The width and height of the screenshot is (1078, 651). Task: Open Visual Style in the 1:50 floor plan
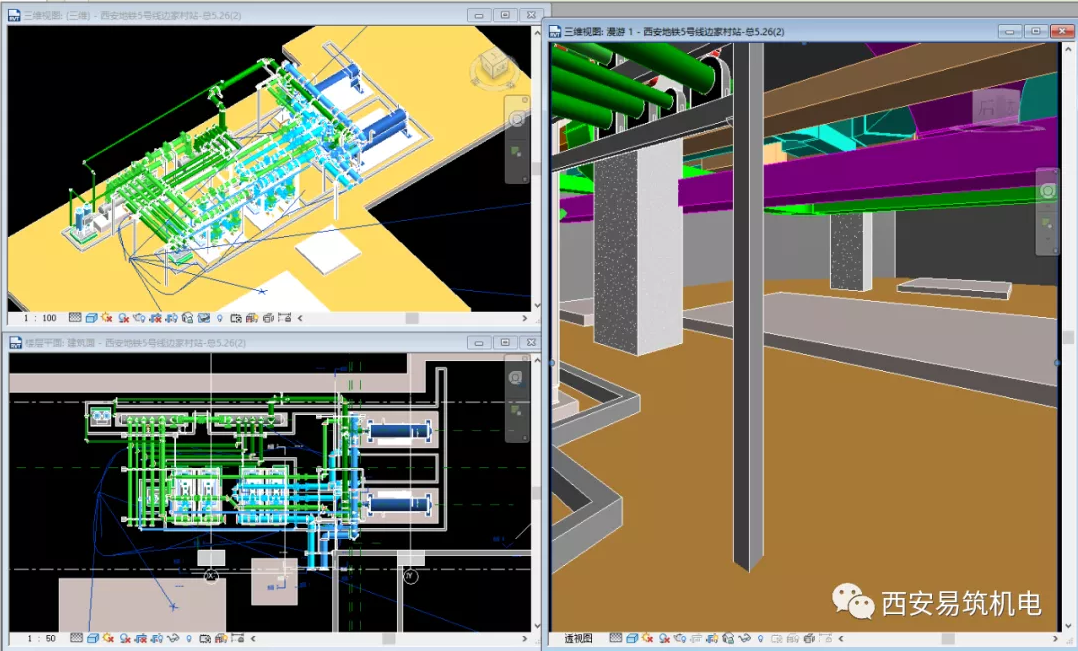[x=93, y=639]
